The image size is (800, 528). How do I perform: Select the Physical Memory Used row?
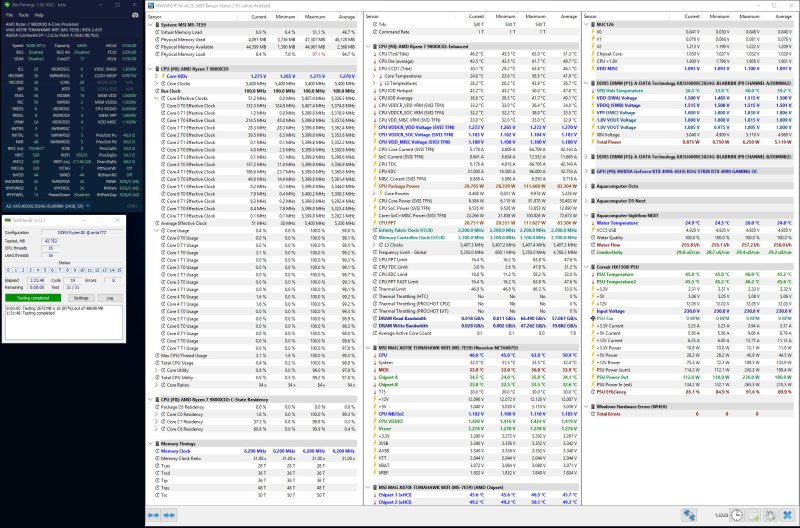[x=255, y=39]
